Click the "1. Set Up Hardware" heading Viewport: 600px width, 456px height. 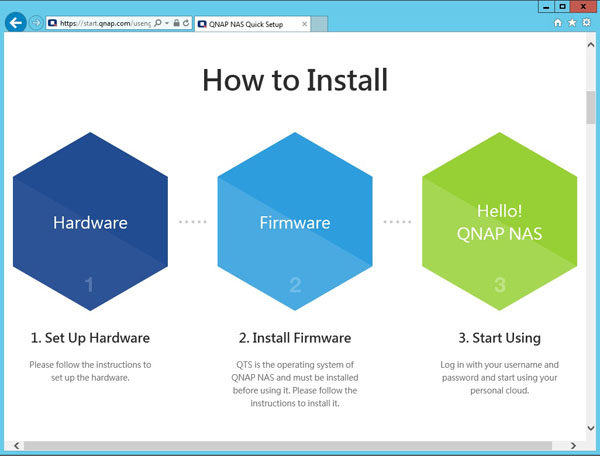tap(90, 338)
